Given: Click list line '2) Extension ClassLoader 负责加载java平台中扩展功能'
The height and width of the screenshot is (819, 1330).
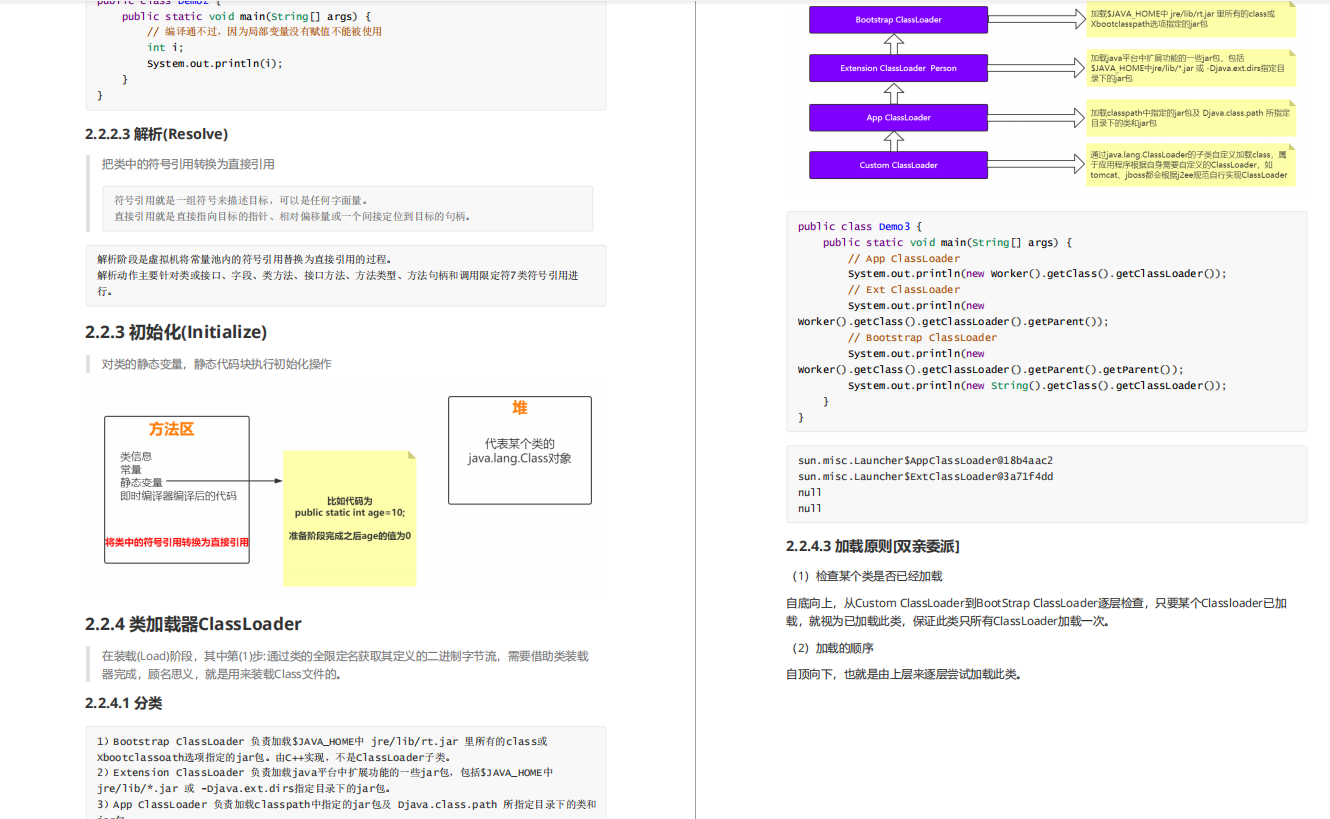Looking at the screenshot, I should click(325, 772).
